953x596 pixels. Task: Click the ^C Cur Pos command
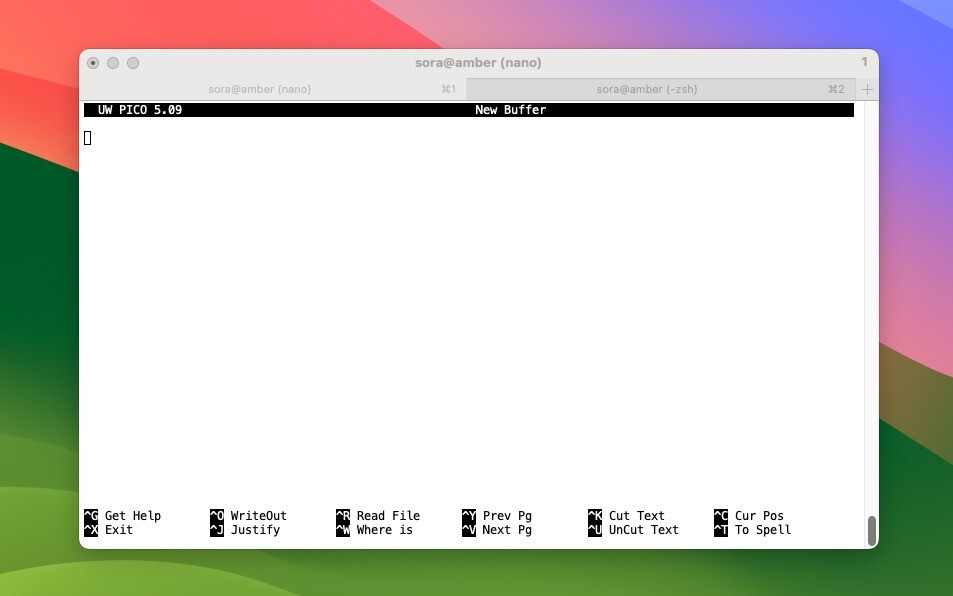pyautogui.click(x=749, y=515)
